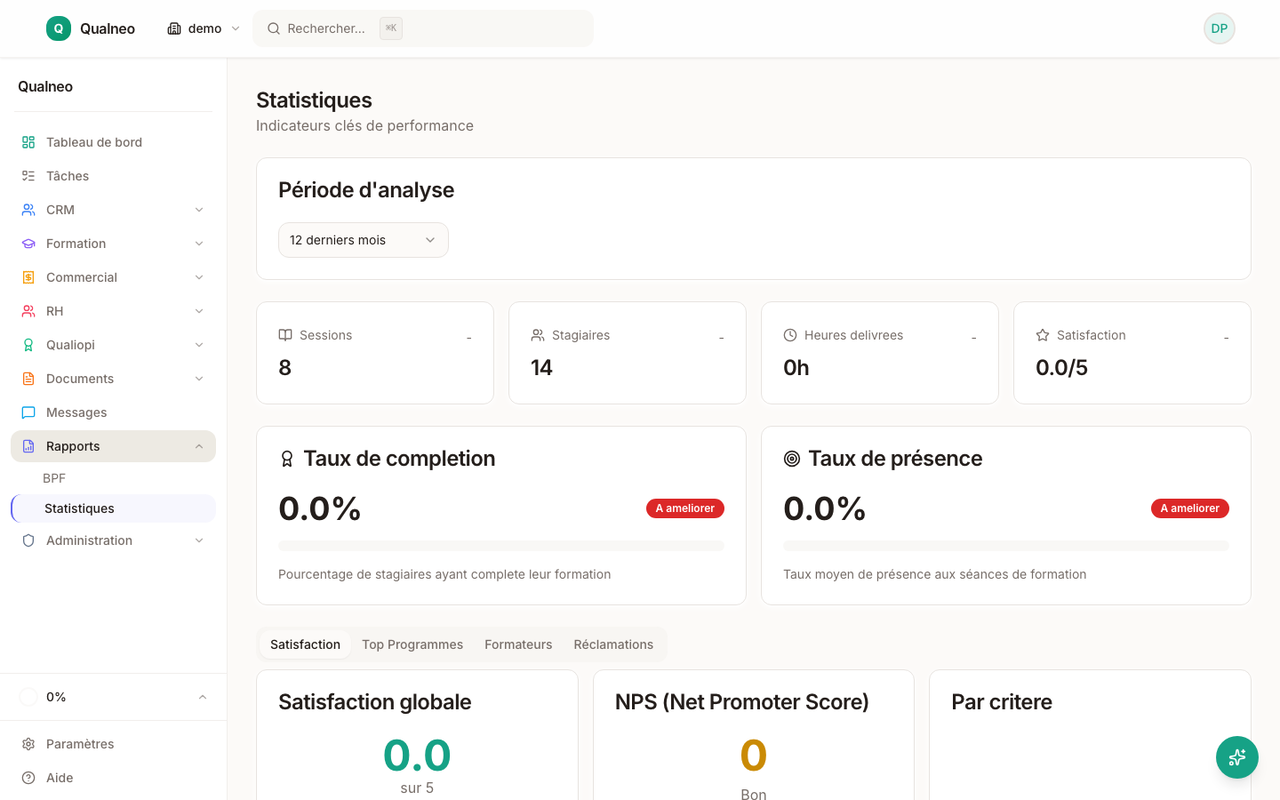Open Paramètres settings link
The image size is (1280, 800).
[x=113, y=744]
